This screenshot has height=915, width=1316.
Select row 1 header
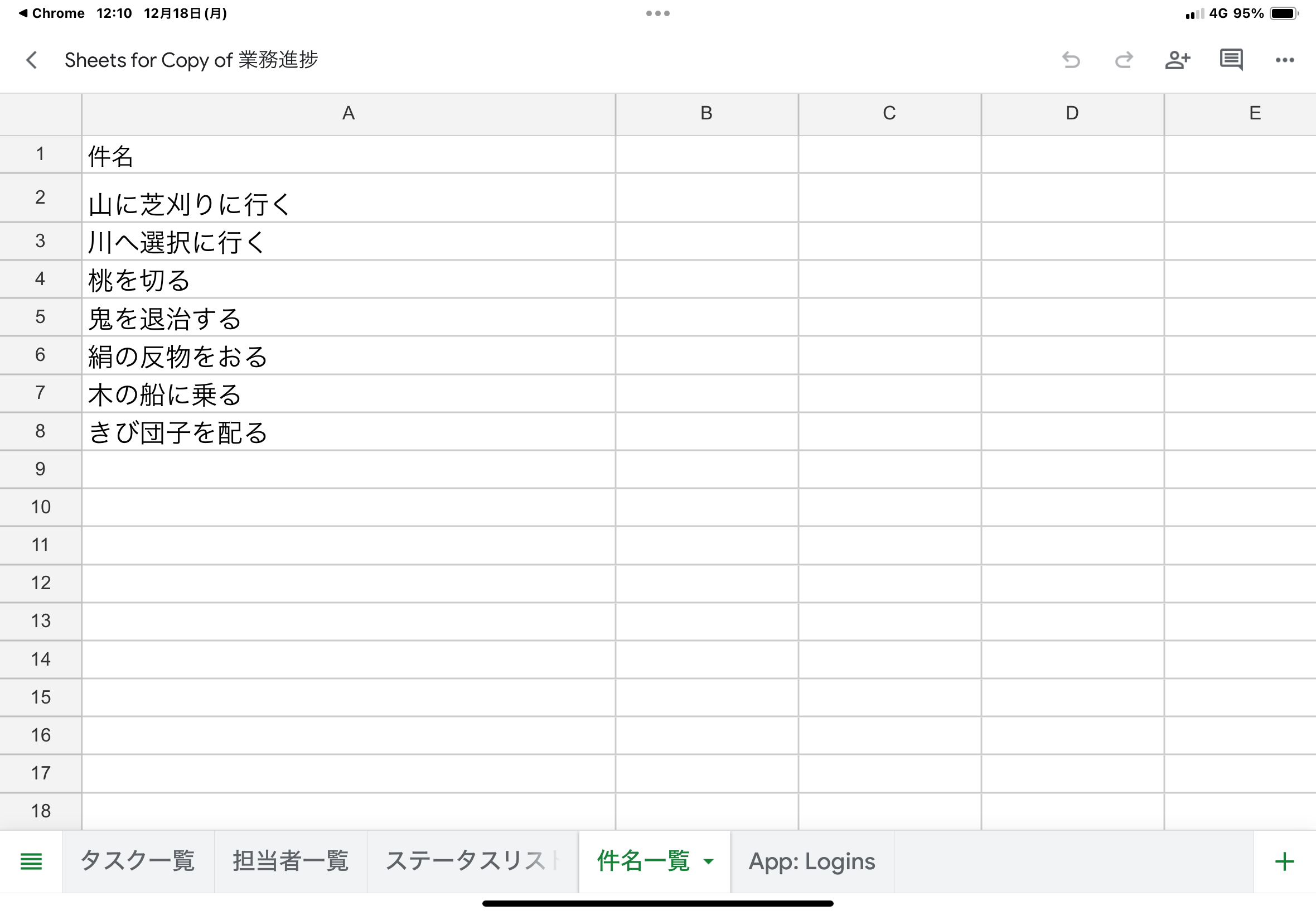click(x=40, y=153)
